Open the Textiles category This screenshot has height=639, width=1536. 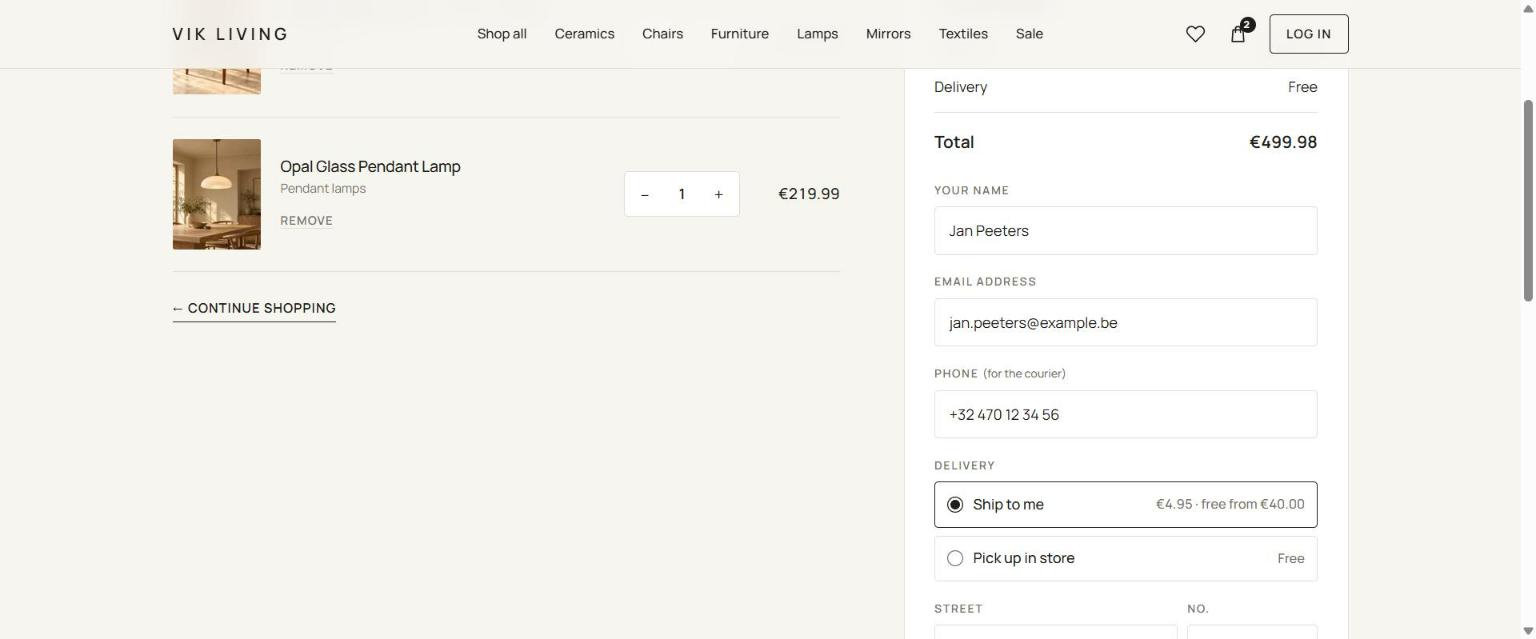click(963, 34)
